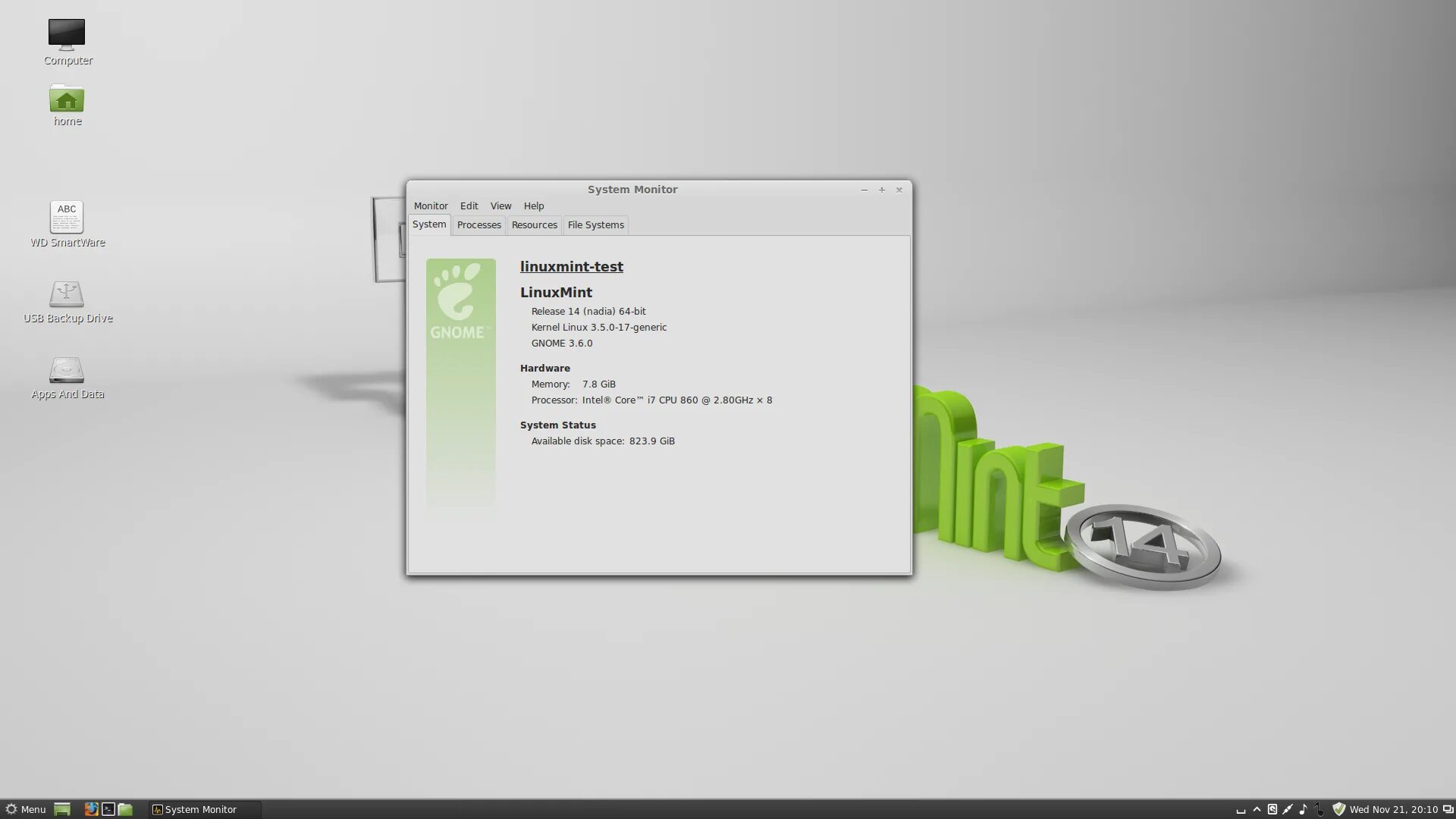
Task: Open the update manager shield icon
Action: [x=1338, y=809]
